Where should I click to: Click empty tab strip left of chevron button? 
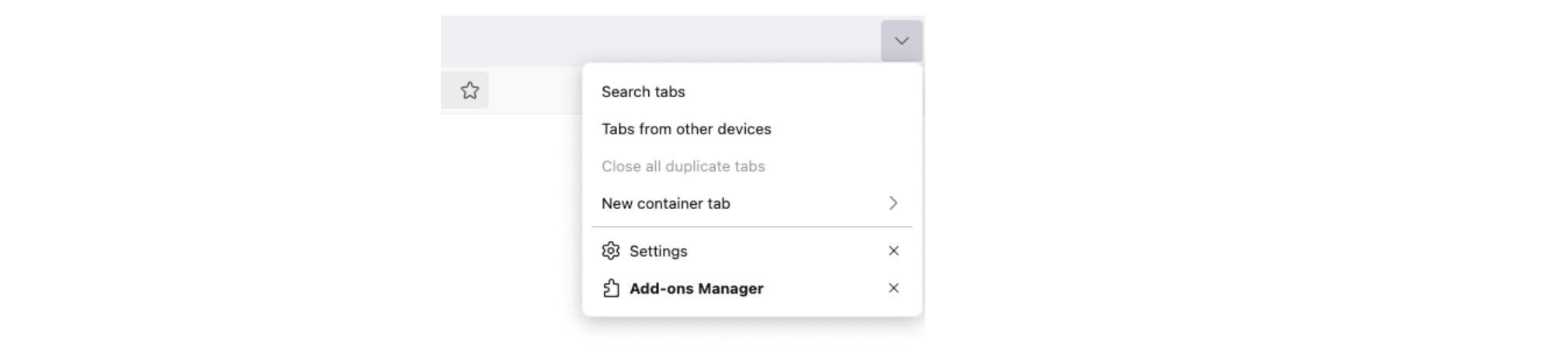point(660,40)
